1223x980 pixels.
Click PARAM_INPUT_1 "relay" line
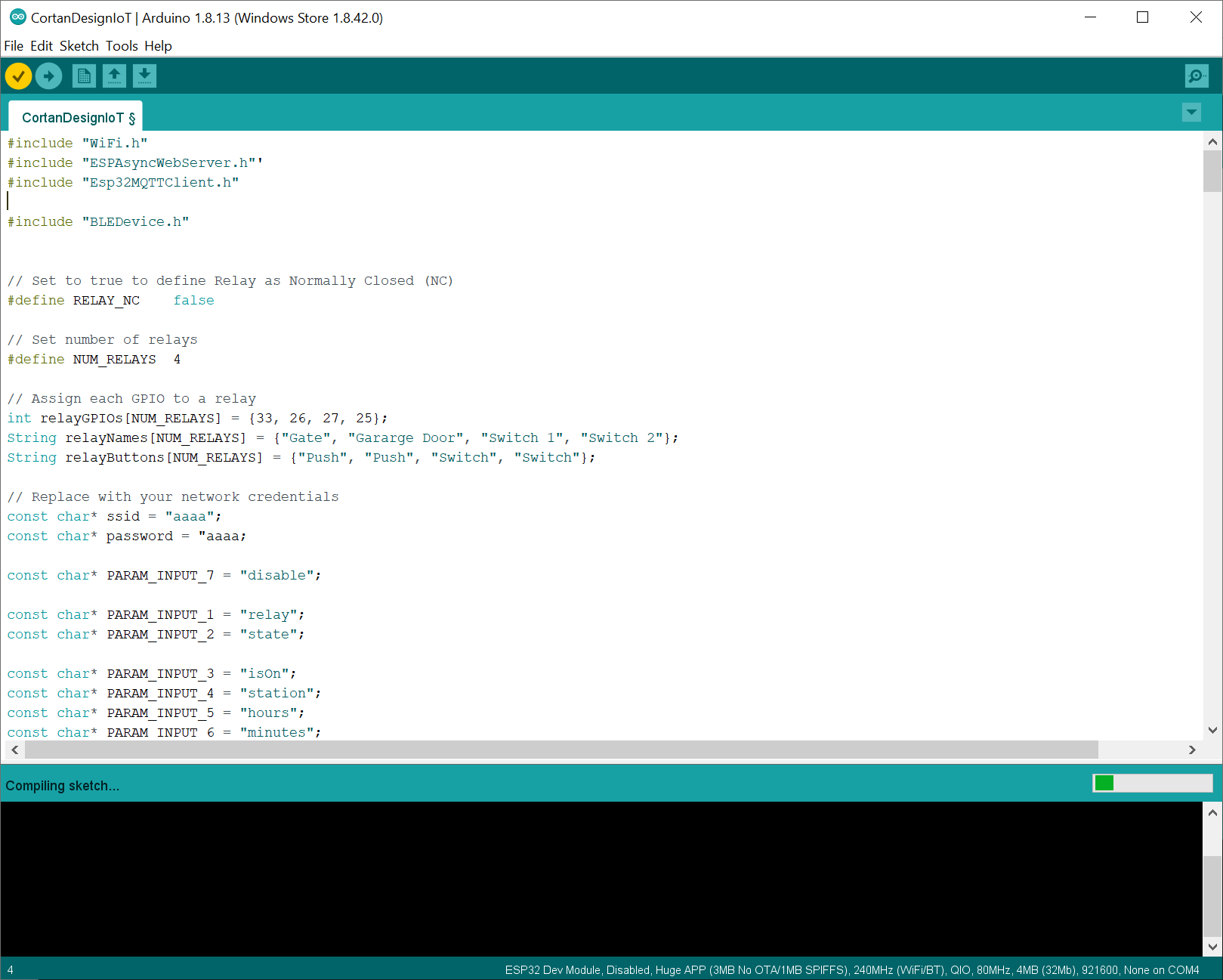tap(156, 614)
